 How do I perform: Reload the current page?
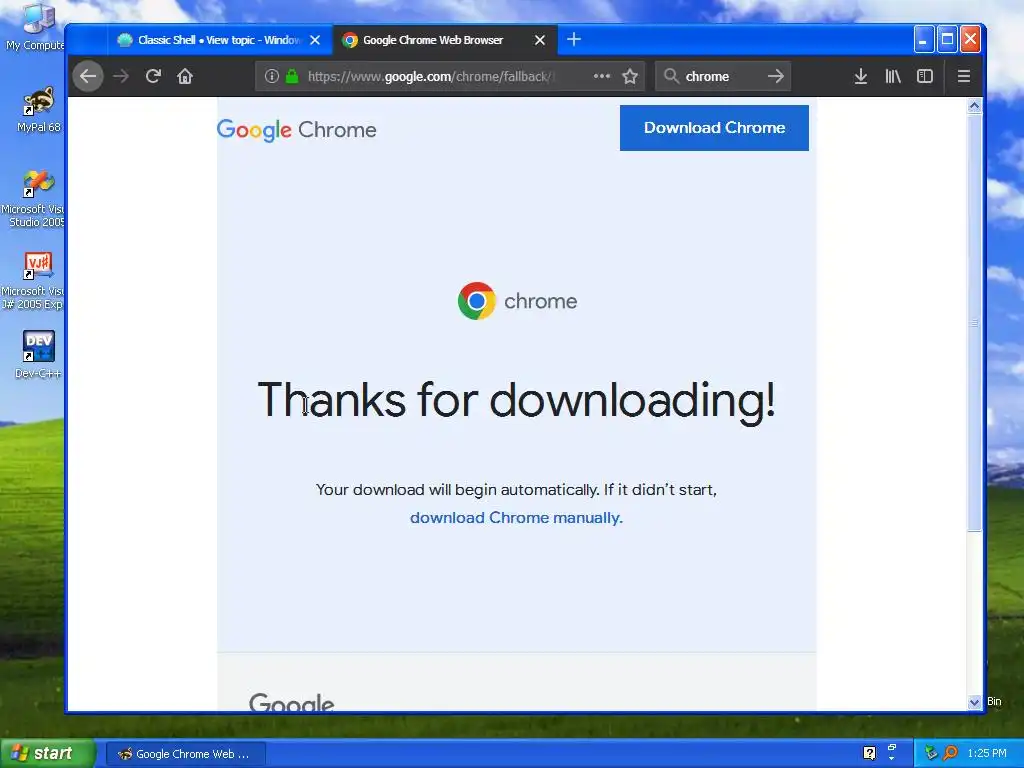click(153, 76)
